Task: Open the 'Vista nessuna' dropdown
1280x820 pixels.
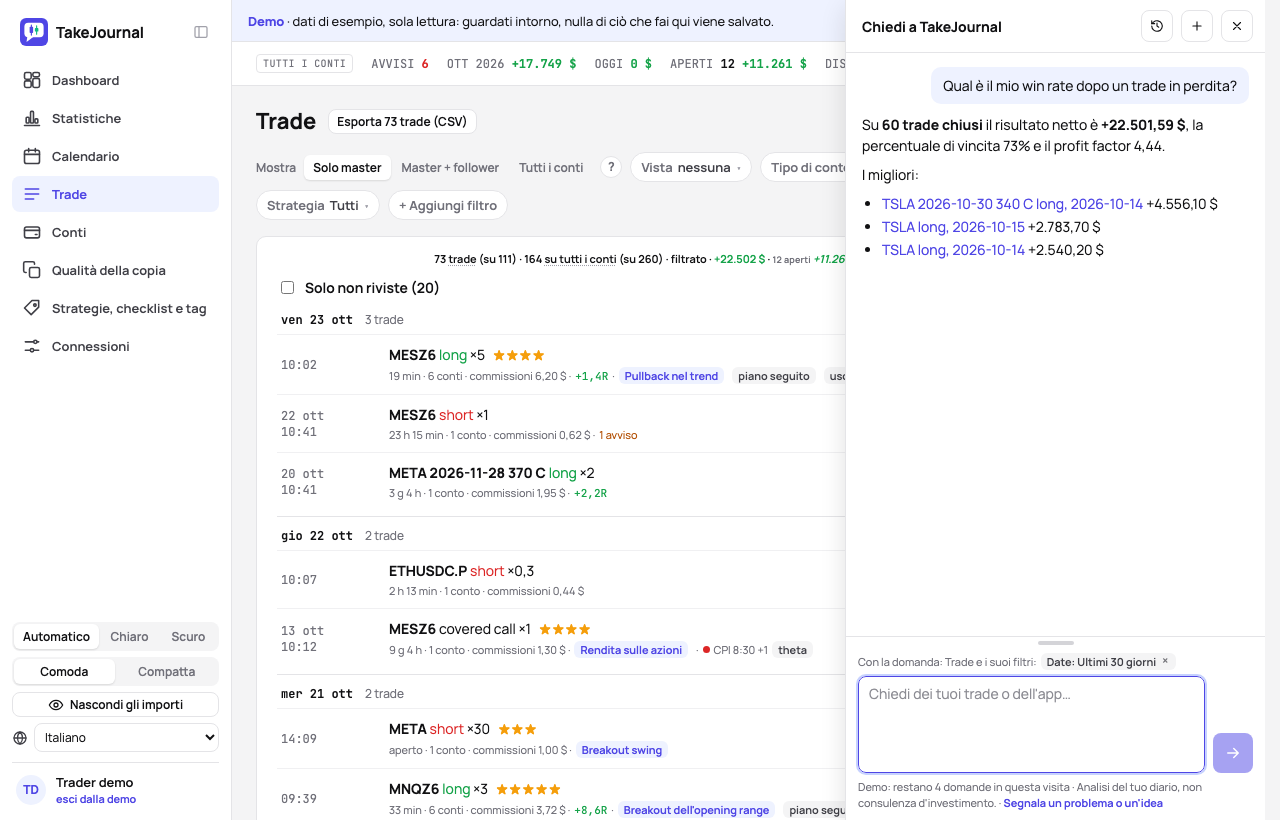Action: [691, 167]
